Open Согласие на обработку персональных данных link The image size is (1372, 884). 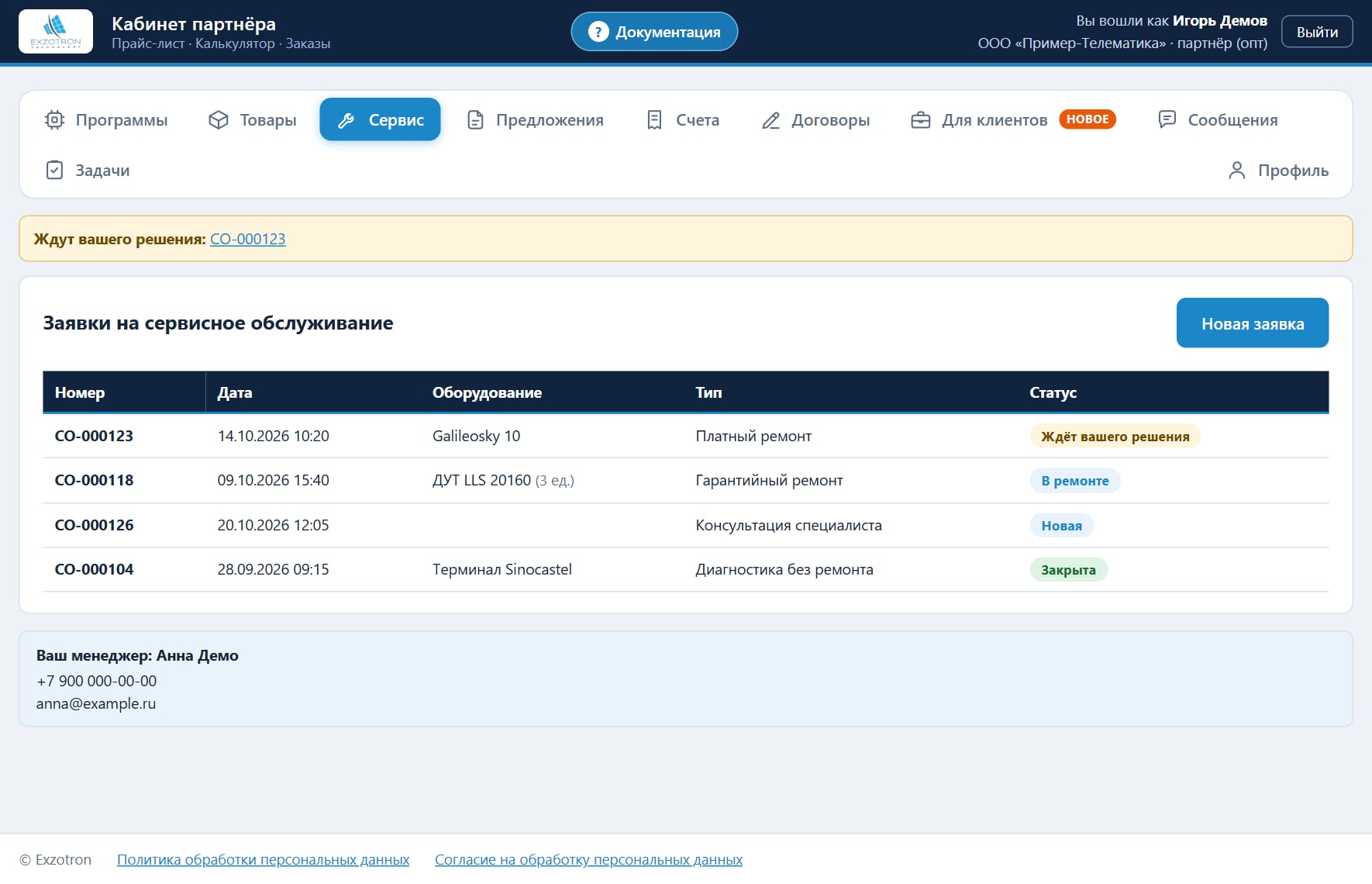[588, 860]
